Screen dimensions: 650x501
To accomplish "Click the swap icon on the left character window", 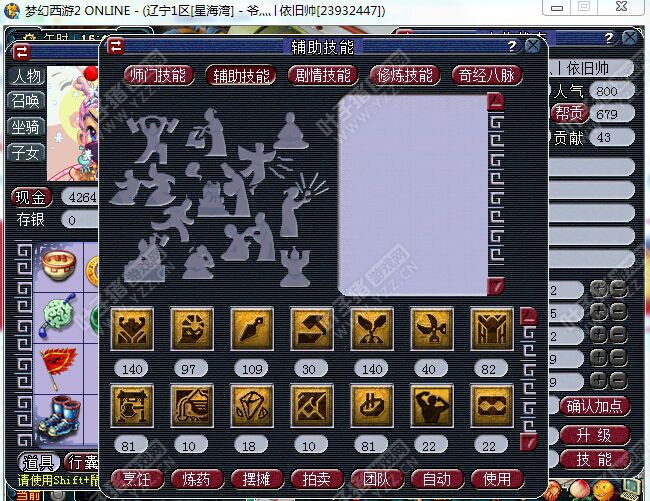I will pyautogui.click(x=21, y=53).
